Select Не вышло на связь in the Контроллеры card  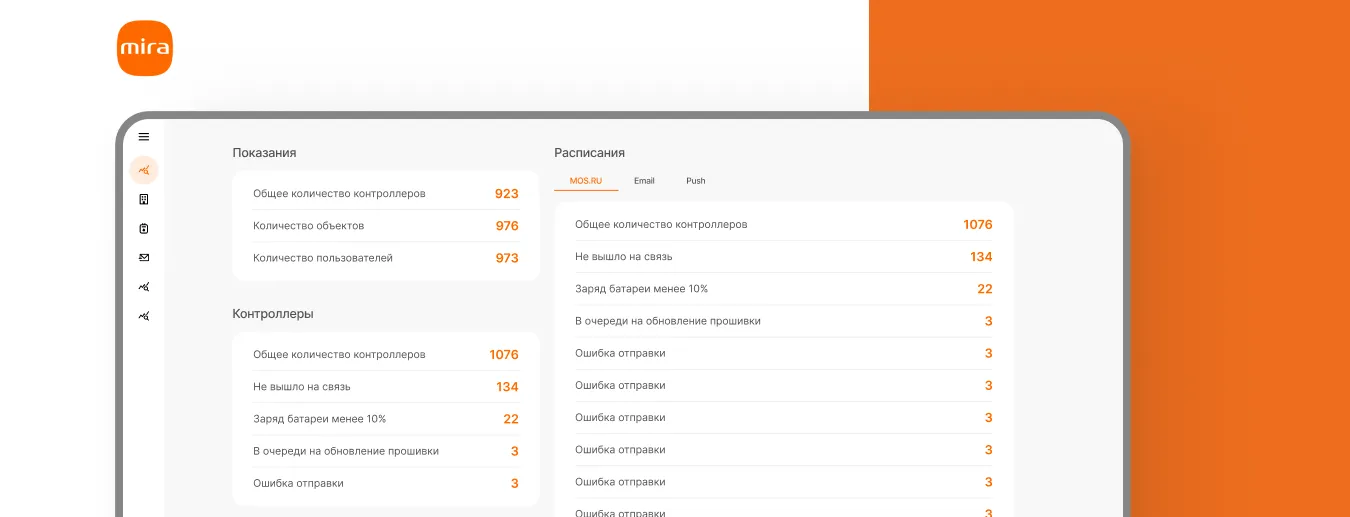coord(302,387)
